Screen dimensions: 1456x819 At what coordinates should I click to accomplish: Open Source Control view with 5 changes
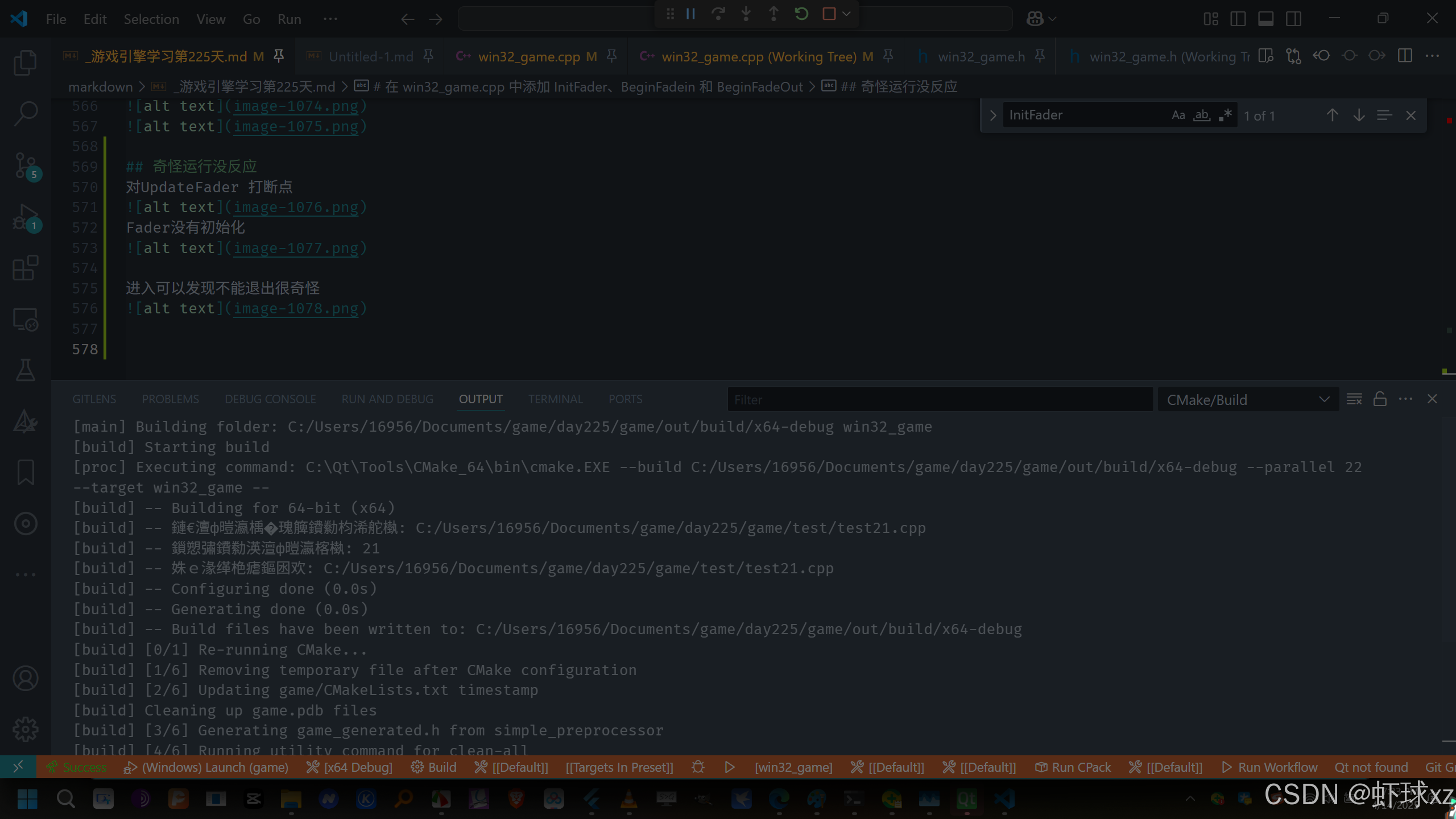[25, 166]
